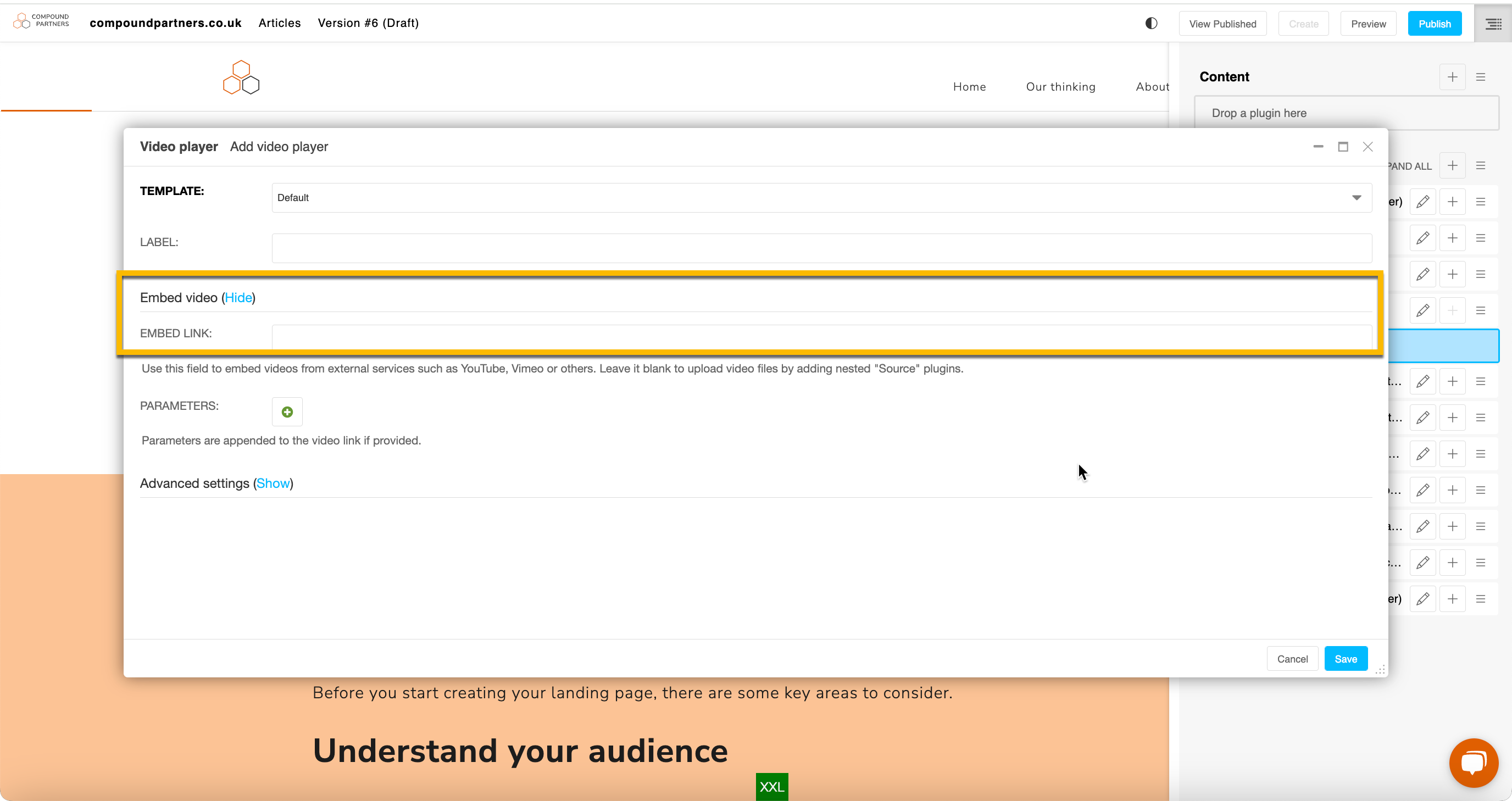This screenshot has width=1512, height=801.
Task: Click the pencil icon in the row directly below EXPAND ALL
Action: click(1423, 202)
